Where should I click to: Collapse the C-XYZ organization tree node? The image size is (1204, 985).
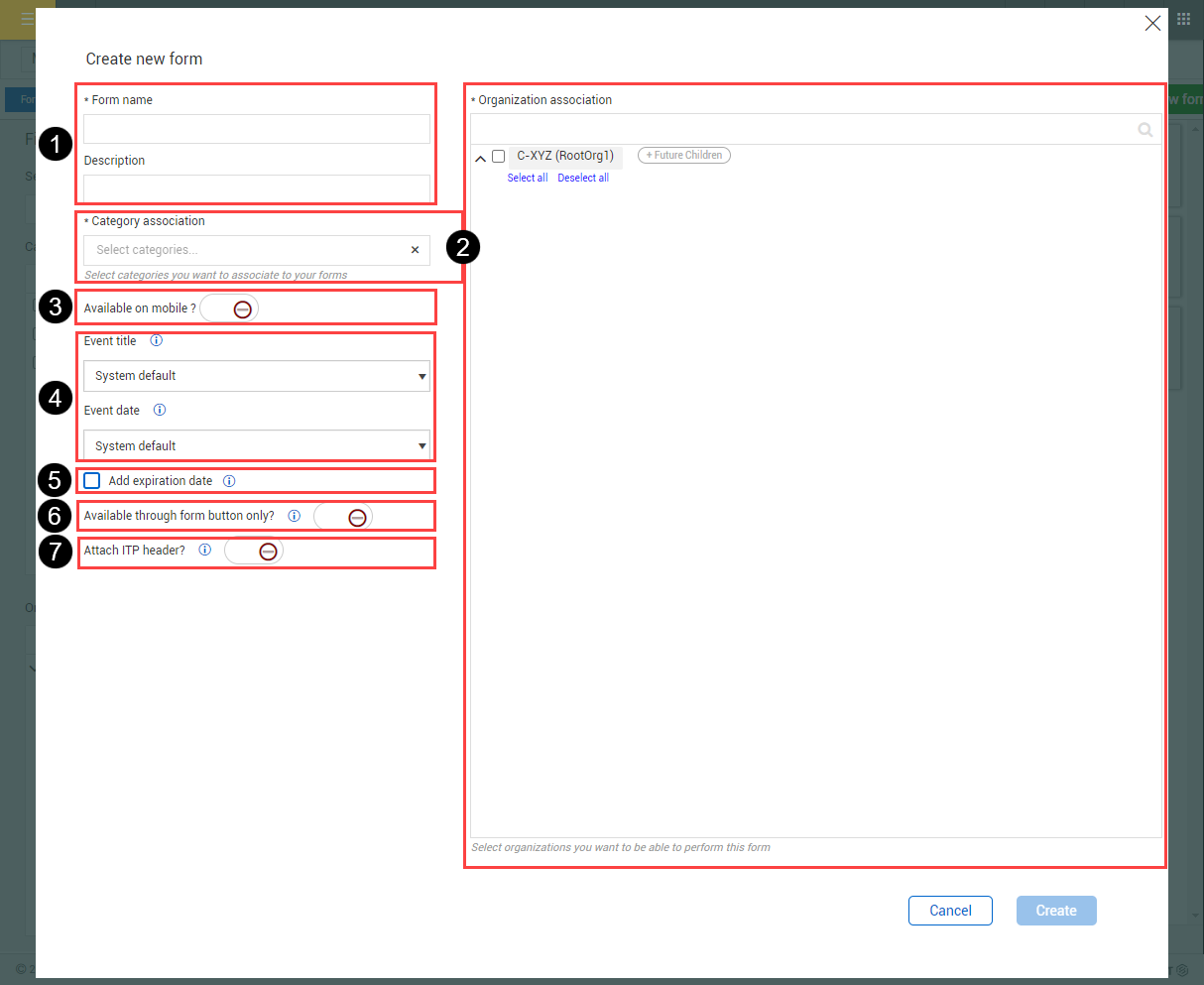pos(480,158)
